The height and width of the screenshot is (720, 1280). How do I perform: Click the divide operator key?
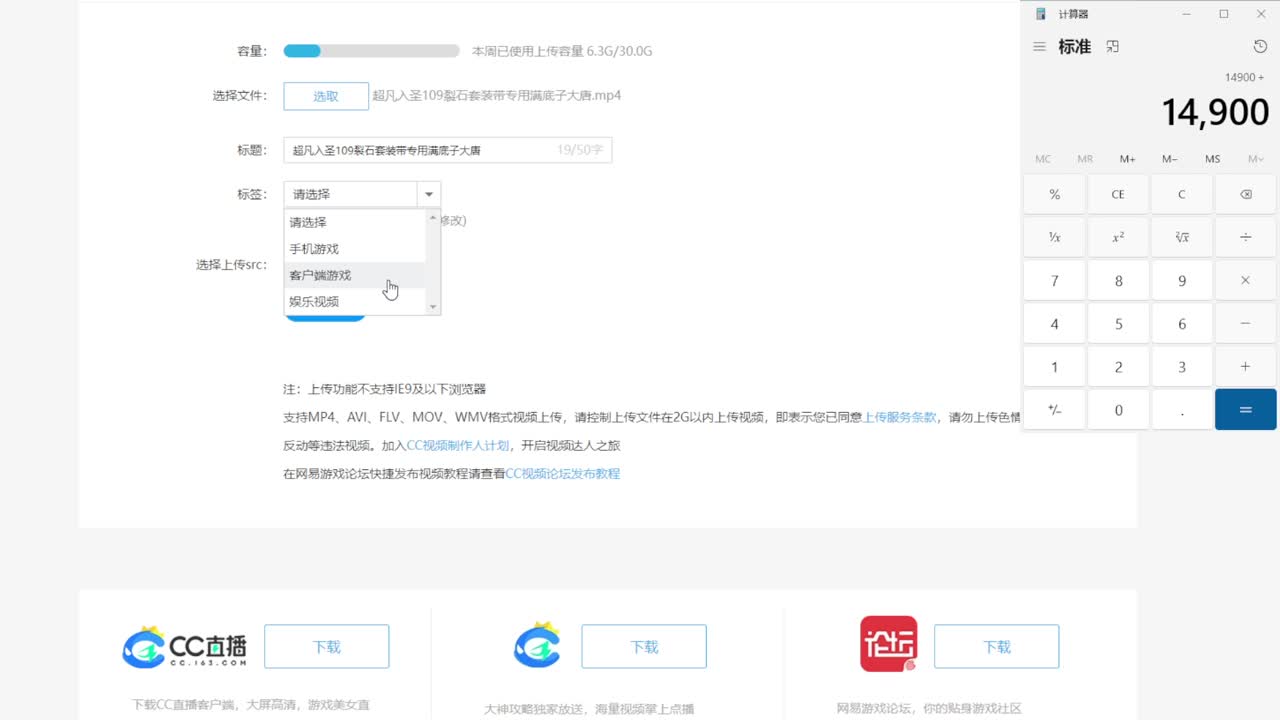point(1246,237)
